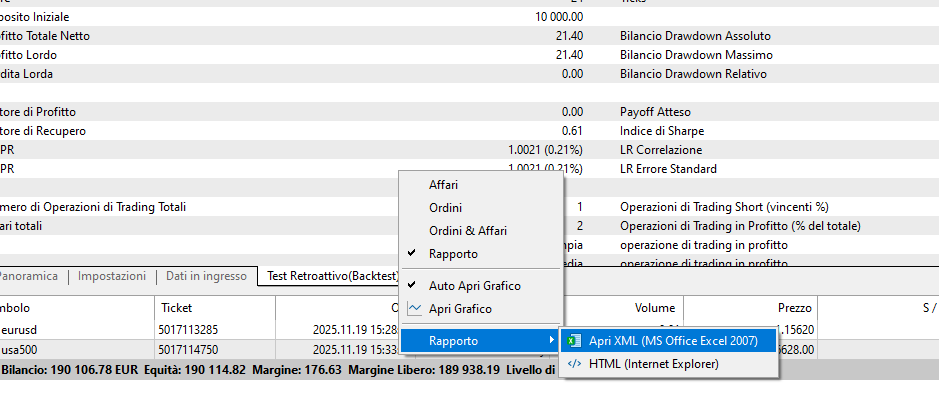Click time 2025.11.19 15:33 cell
Screen dimensions: 939x413
click(x=356, y=350)
